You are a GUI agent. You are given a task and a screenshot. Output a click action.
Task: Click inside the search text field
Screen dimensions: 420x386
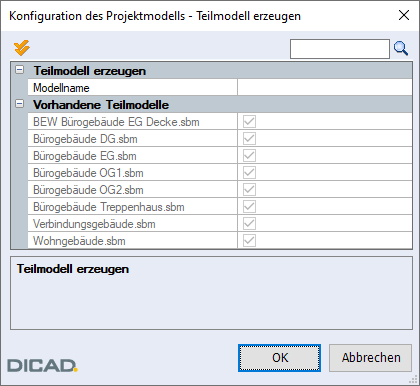(x=340, y=49)
